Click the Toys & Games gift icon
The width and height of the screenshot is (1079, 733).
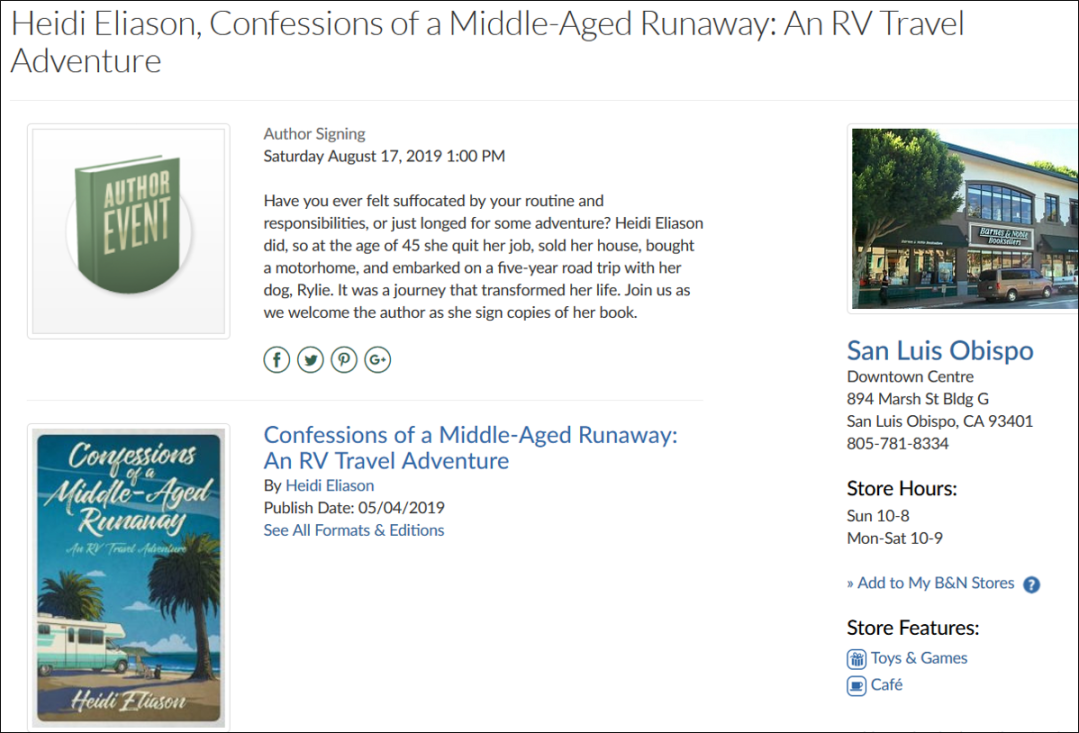coord(857,659)
